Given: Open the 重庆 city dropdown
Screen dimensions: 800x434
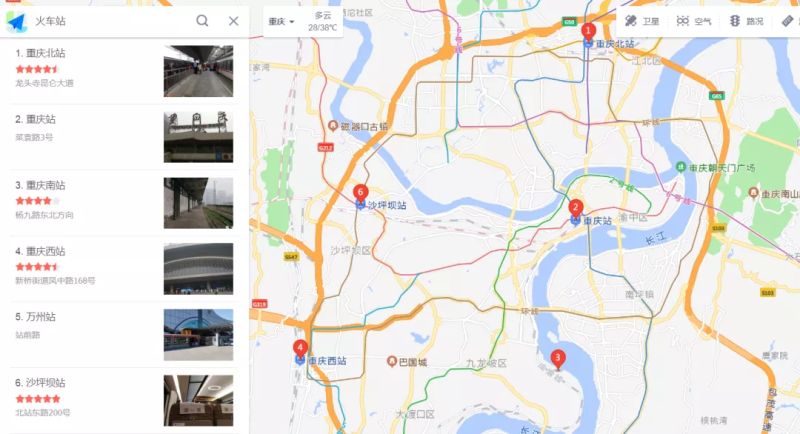Looking at the screenshot, I should (x=281, y=22).
